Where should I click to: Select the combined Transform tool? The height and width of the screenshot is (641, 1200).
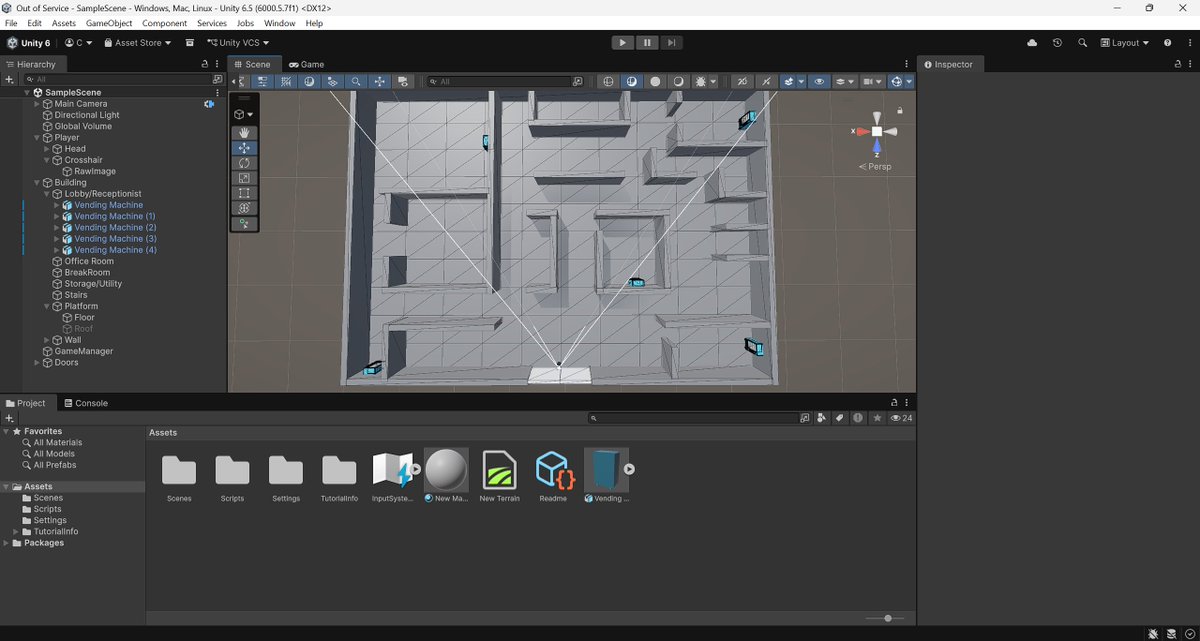245,208
